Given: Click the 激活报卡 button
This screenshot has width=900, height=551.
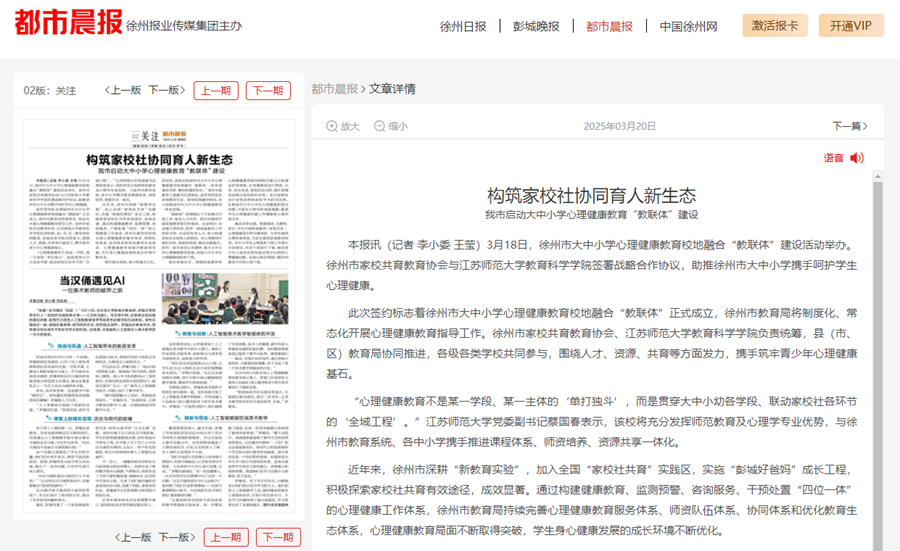Looking at the screenshot, I should tap(775, 26).
